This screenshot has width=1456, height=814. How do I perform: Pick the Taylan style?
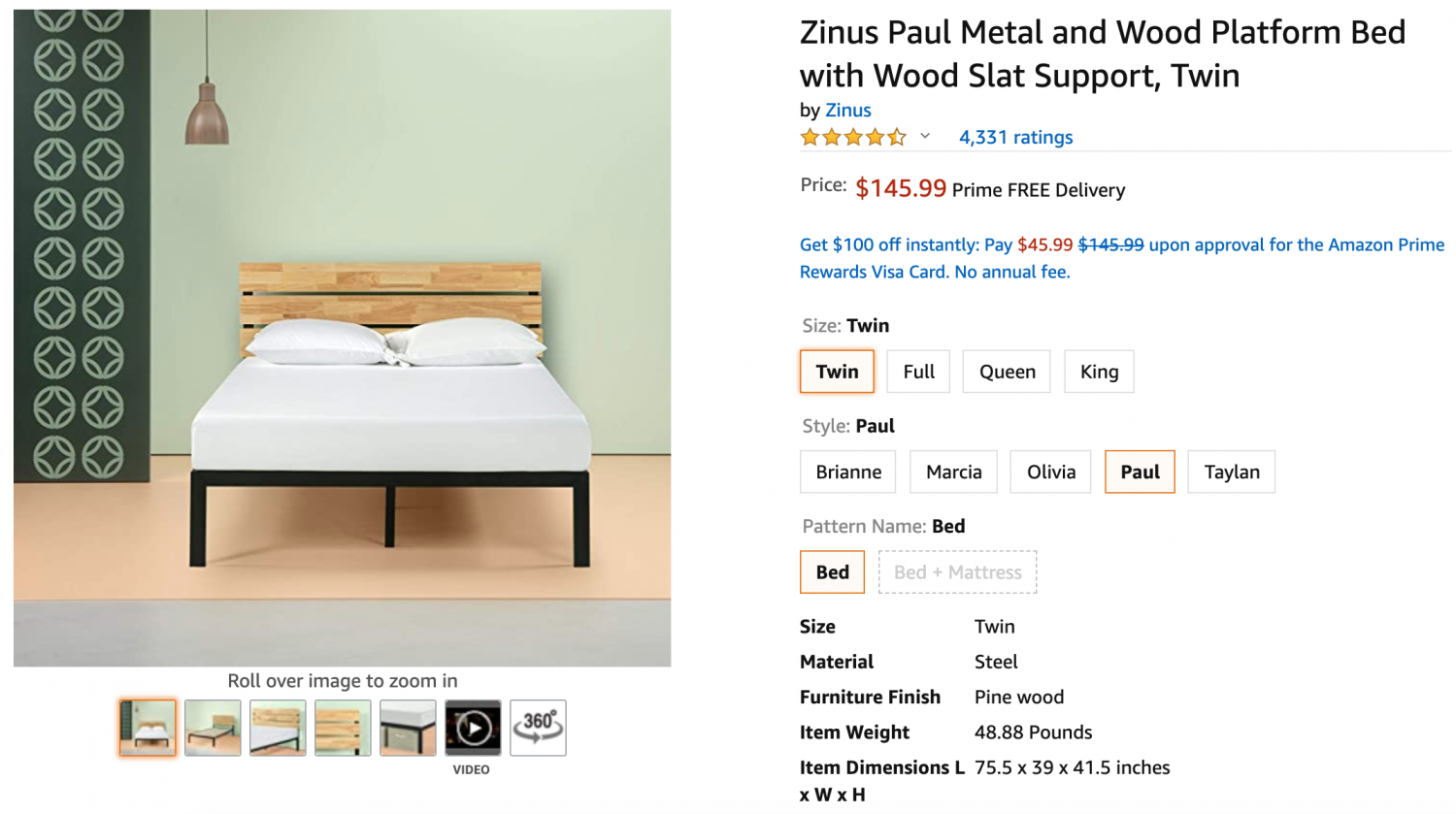(x=1231, y=472)
